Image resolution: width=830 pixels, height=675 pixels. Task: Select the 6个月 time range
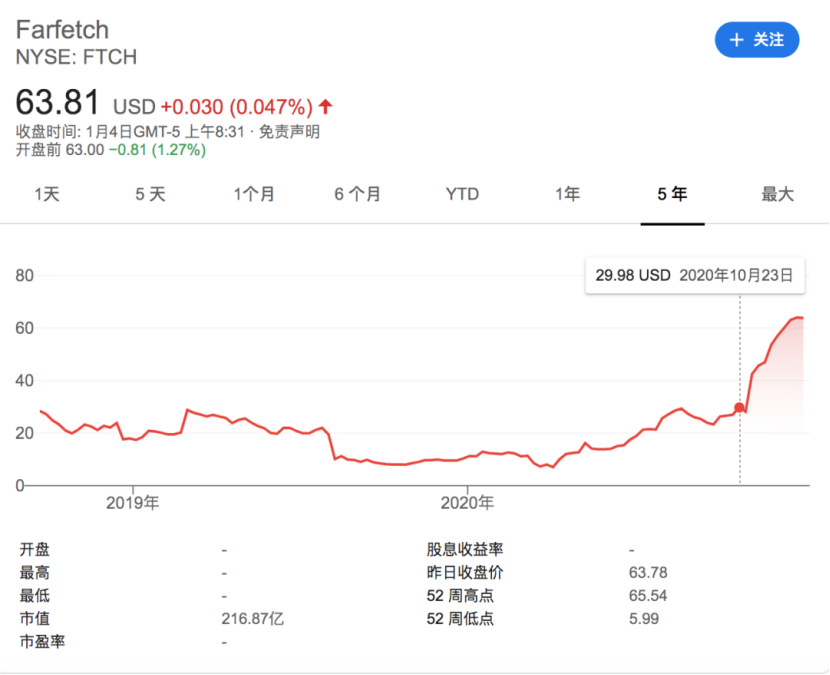click(x=359, y=195)
